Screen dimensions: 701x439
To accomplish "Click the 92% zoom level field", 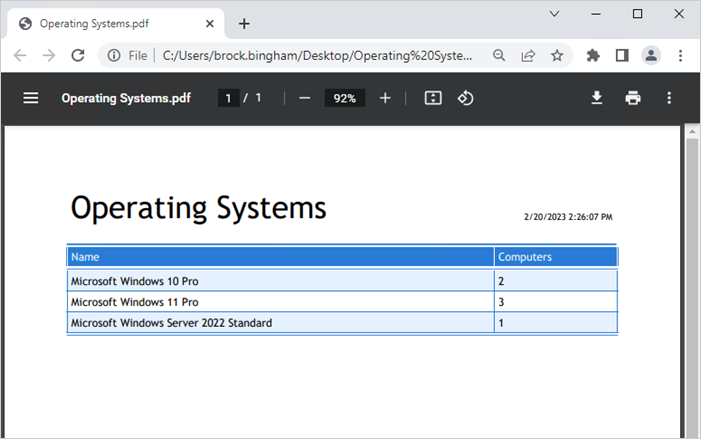I will coord(345,98).
